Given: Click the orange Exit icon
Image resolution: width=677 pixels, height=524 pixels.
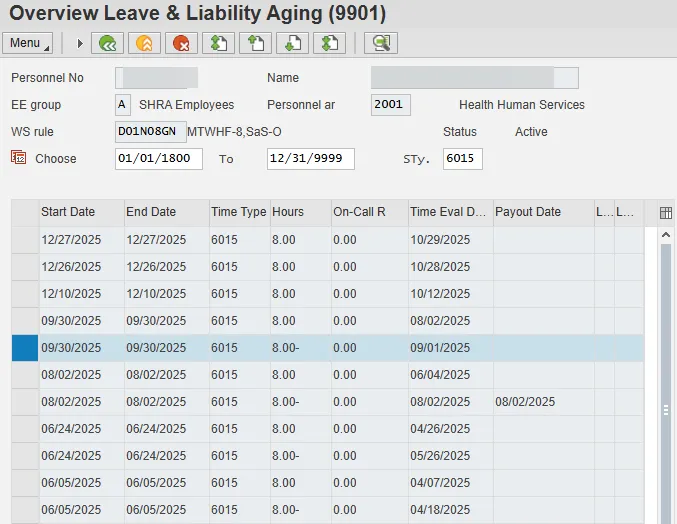Looking at the screenshot, I should pos(144,43).
